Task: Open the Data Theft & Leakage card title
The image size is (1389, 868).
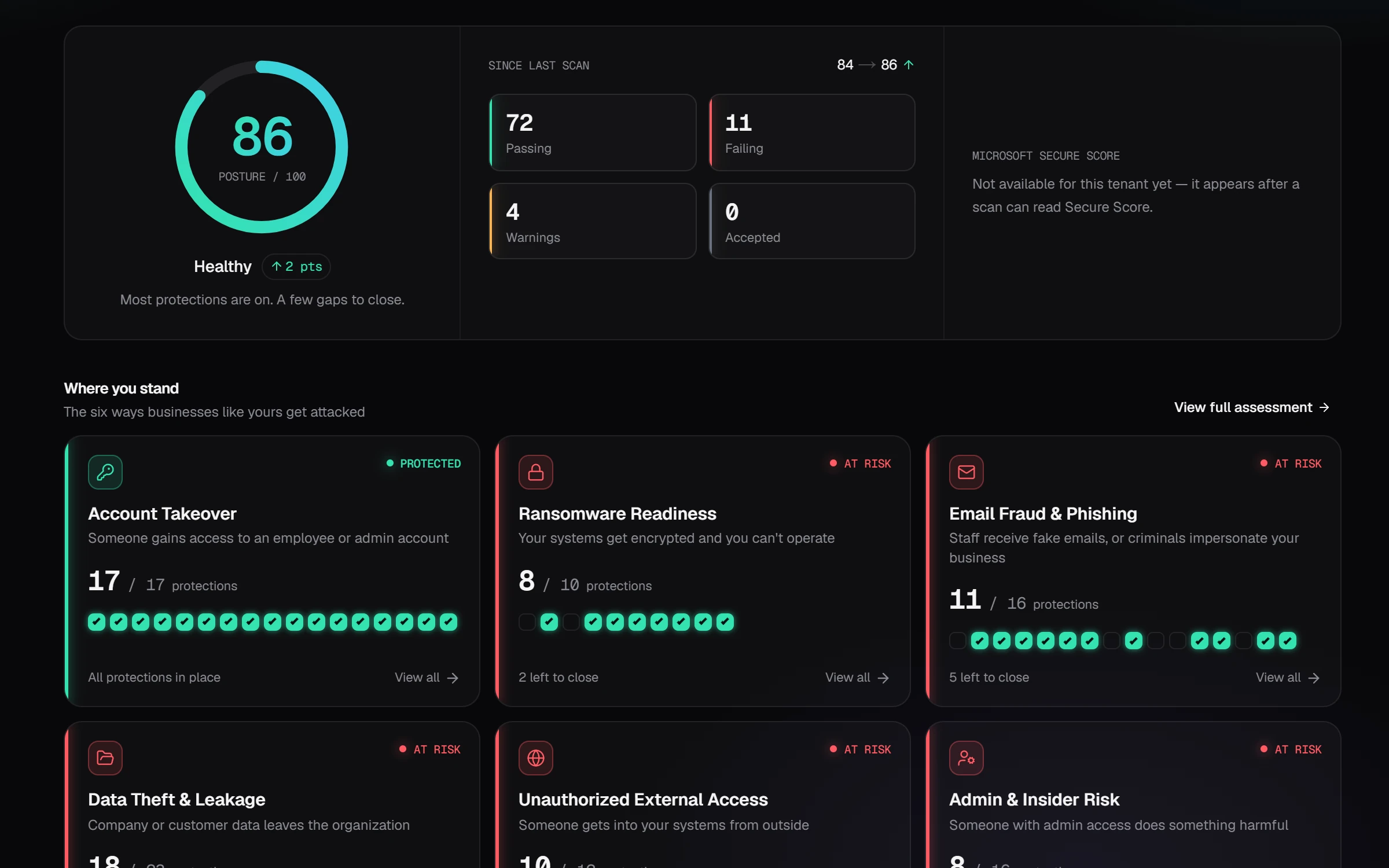Action: click(177, 800)
